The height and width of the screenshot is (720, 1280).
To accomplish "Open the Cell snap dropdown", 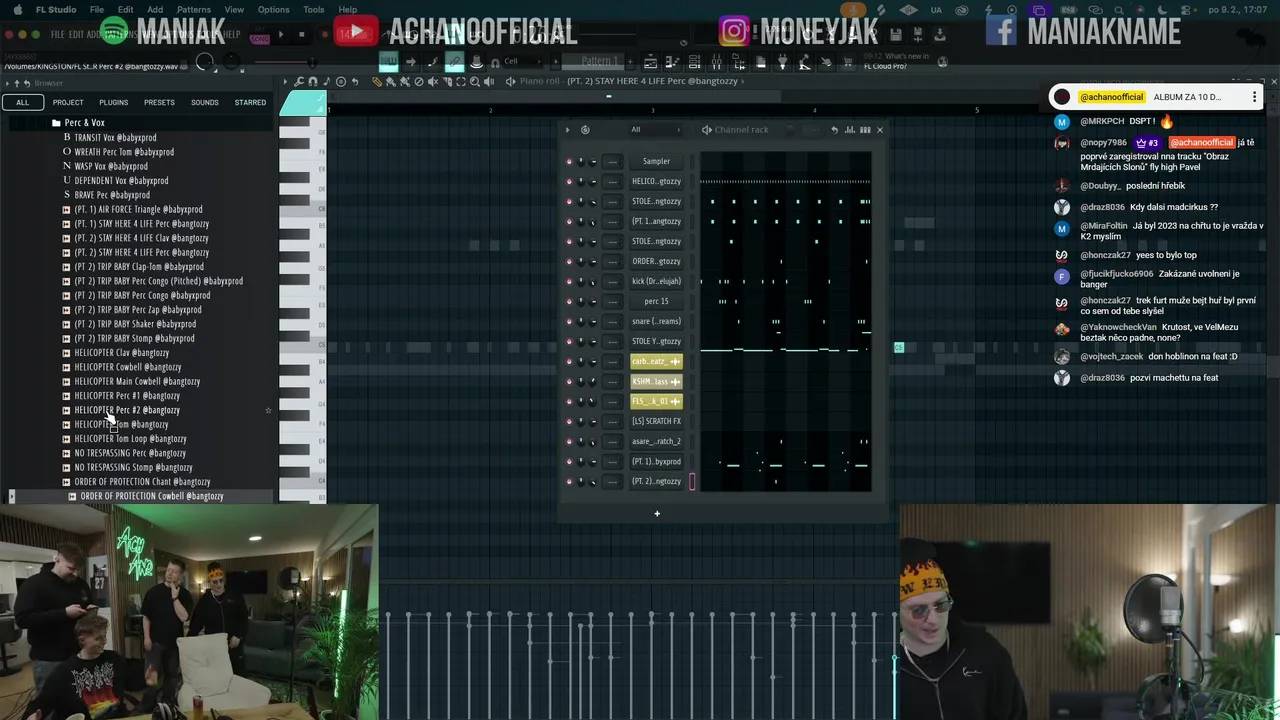I will [x=526, y=61].
